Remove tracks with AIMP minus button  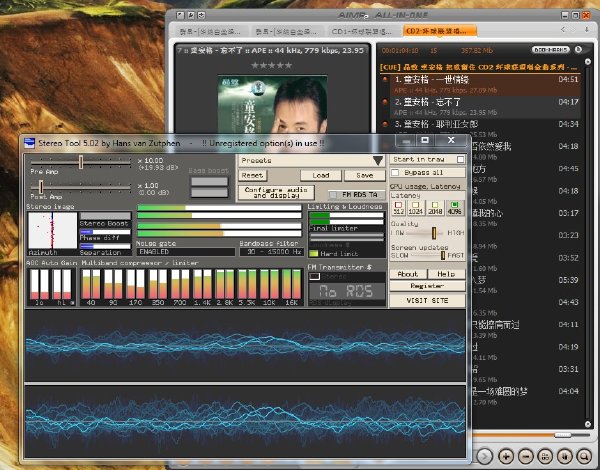(526, 456)
